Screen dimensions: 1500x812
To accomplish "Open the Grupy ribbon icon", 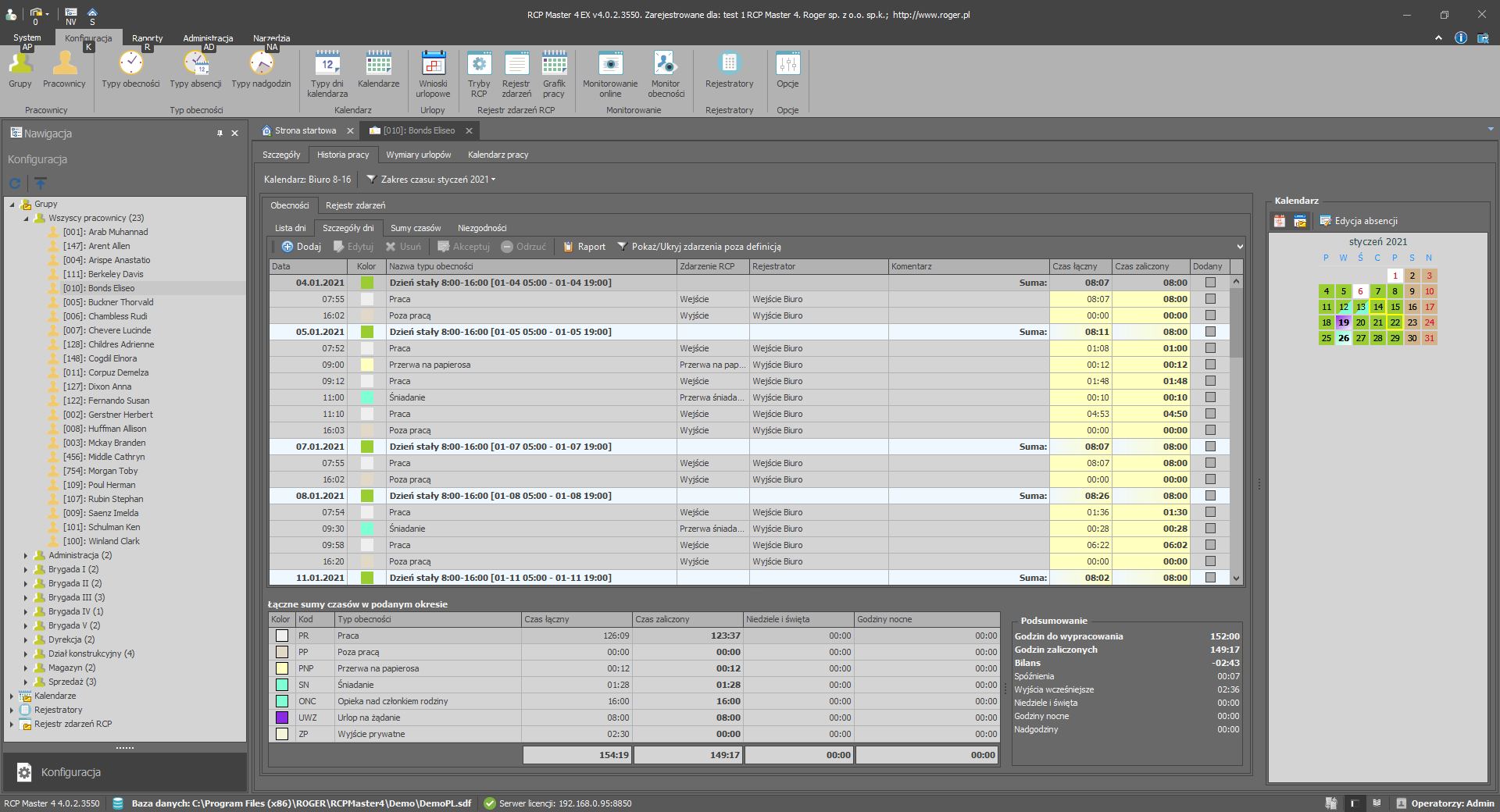I will 20,66.
